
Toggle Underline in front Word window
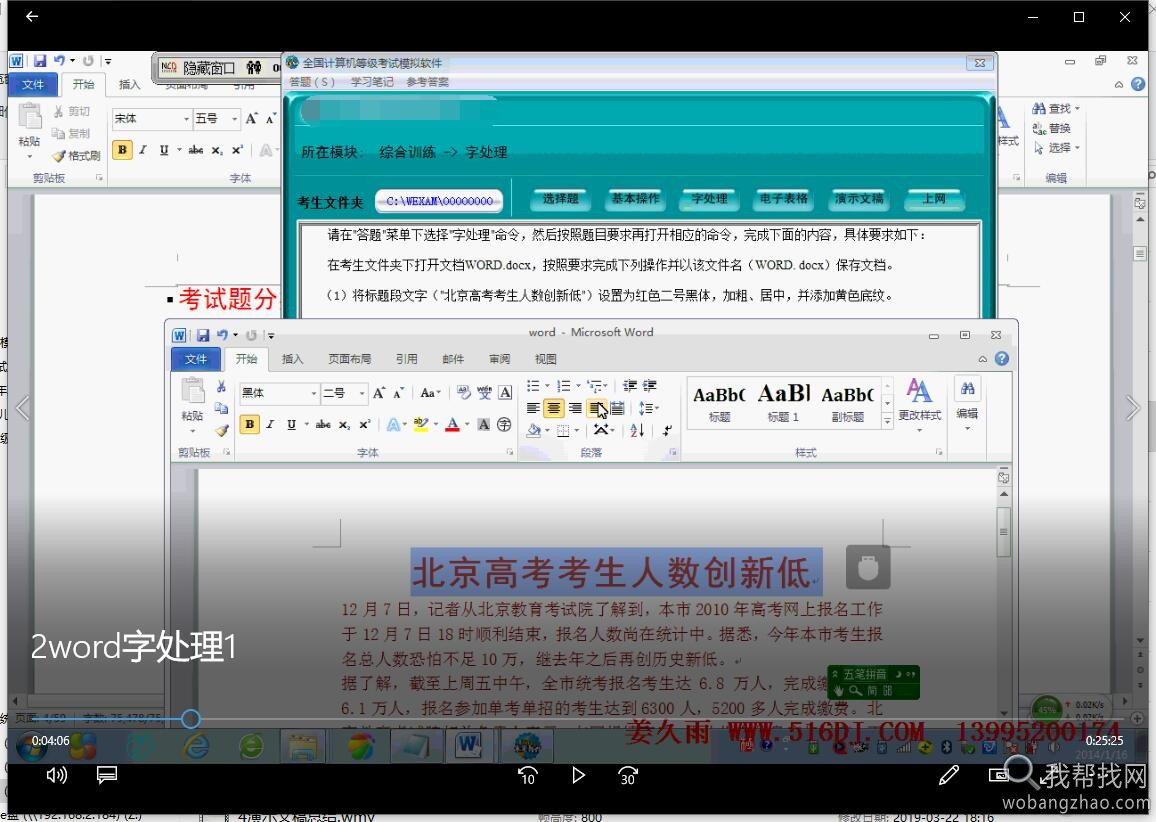291,424
